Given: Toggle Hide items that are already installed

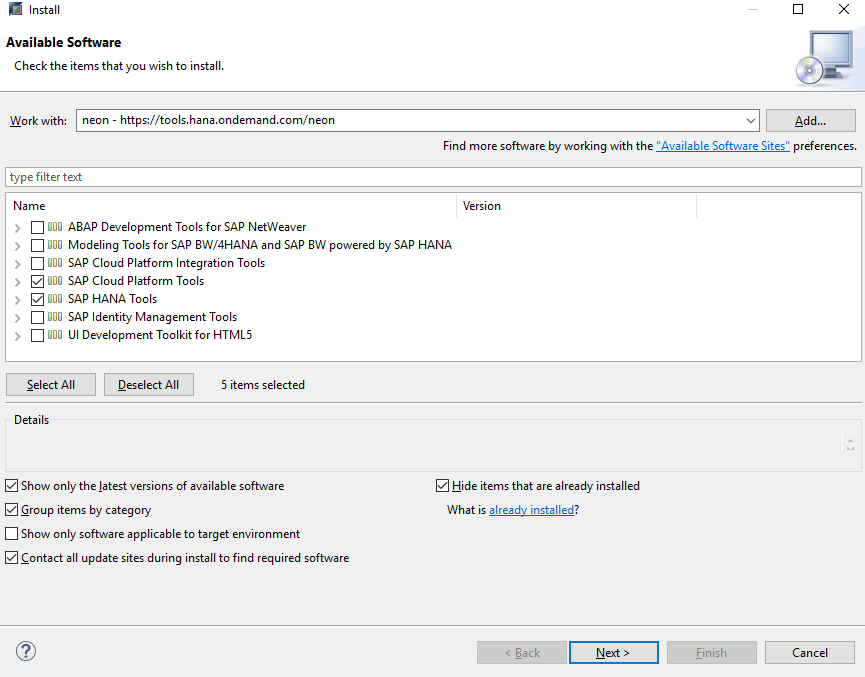Looking at the screenshot, I should pos(442,486).
